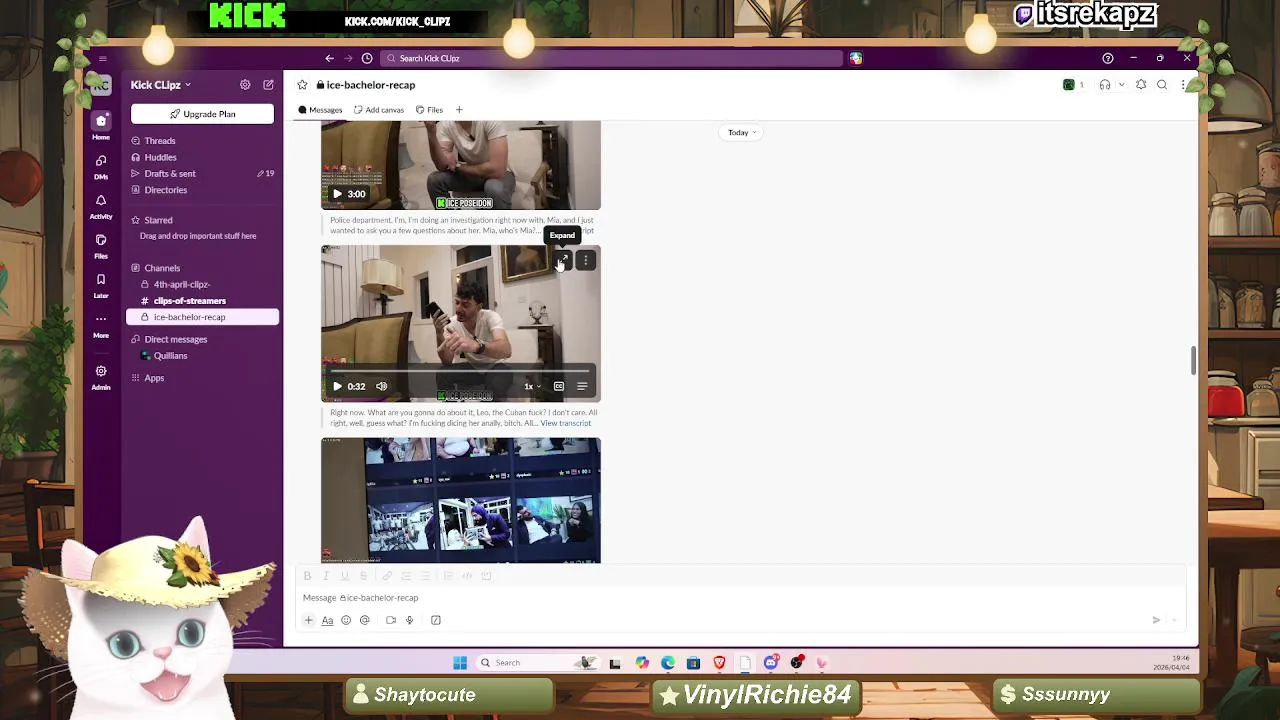Toggle captions on the 0:32 video

(x=559, y=386)
